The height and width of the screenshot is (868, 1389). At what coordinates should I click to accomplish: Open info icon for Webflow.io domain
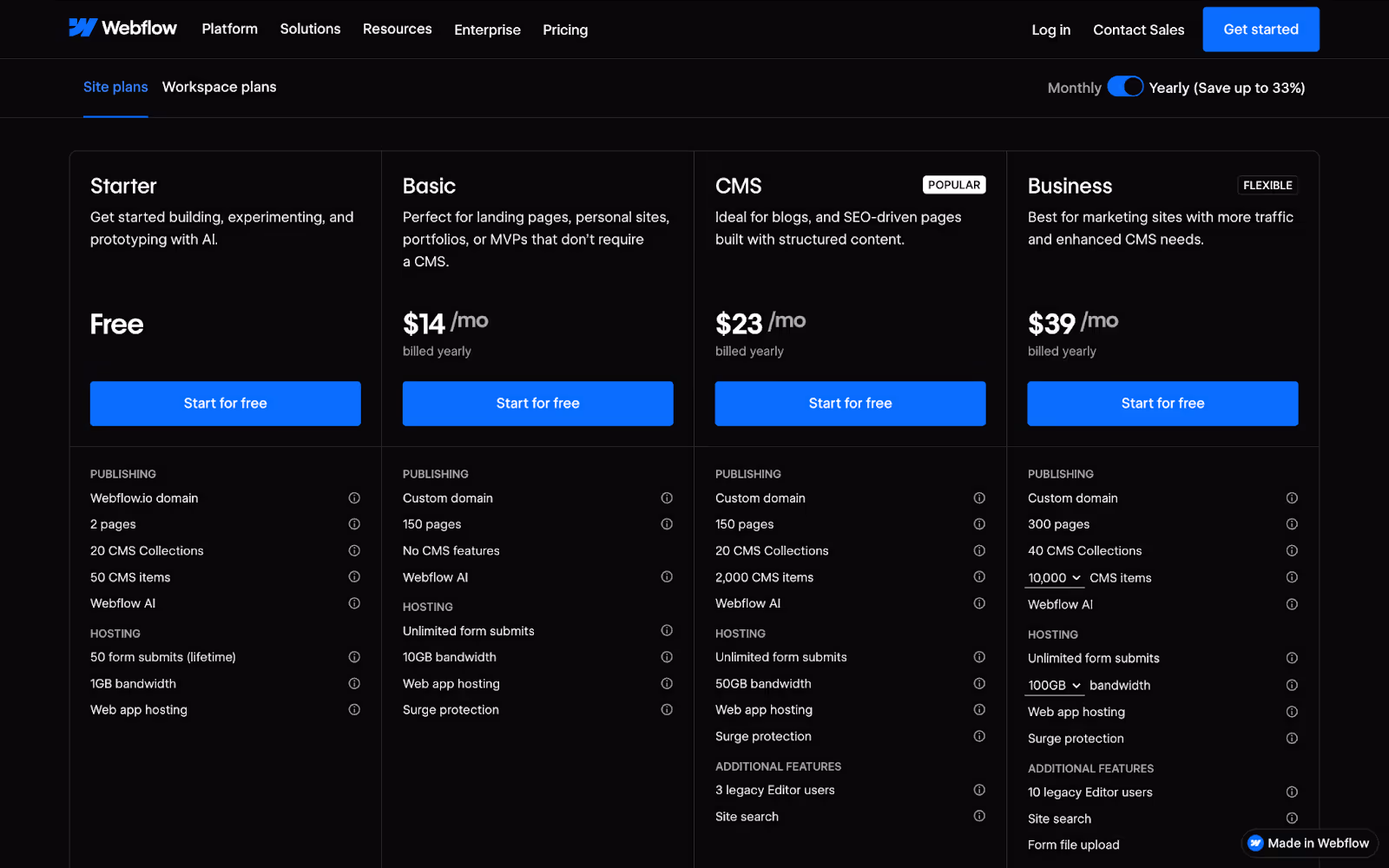(354, 498)
